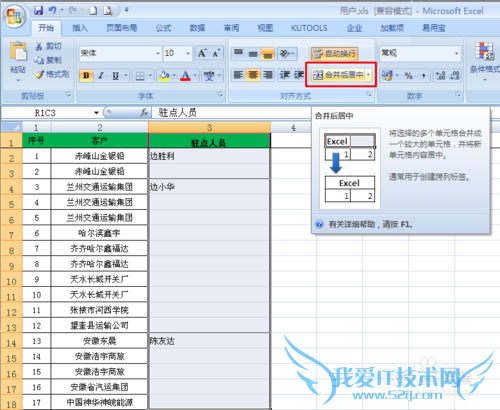Copy selection with 复制
500x410 pixels.
(x=48, y=60)
